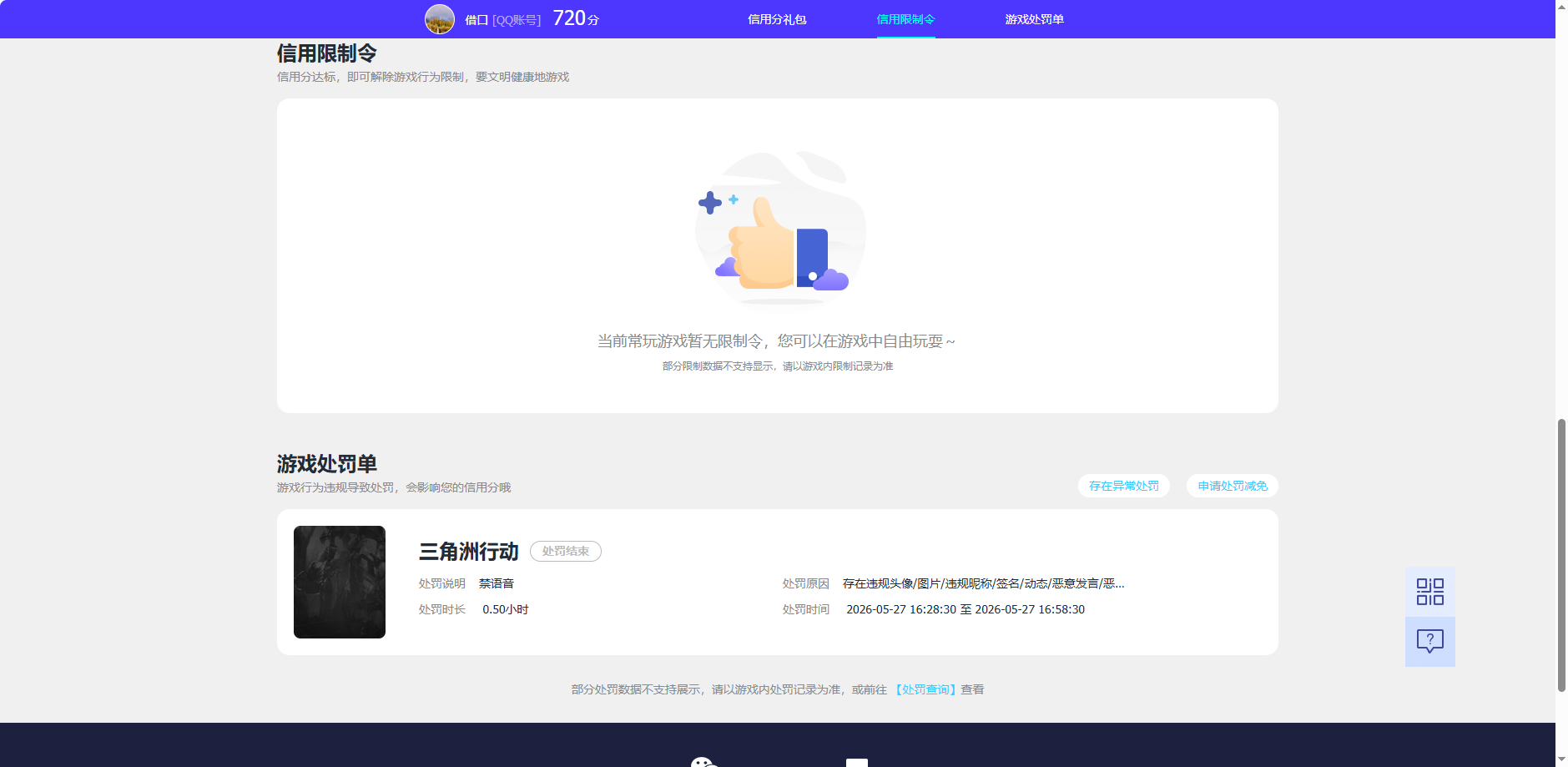Click the 禁语音 punishment description value
The image size is (1568, 767).
497,583
